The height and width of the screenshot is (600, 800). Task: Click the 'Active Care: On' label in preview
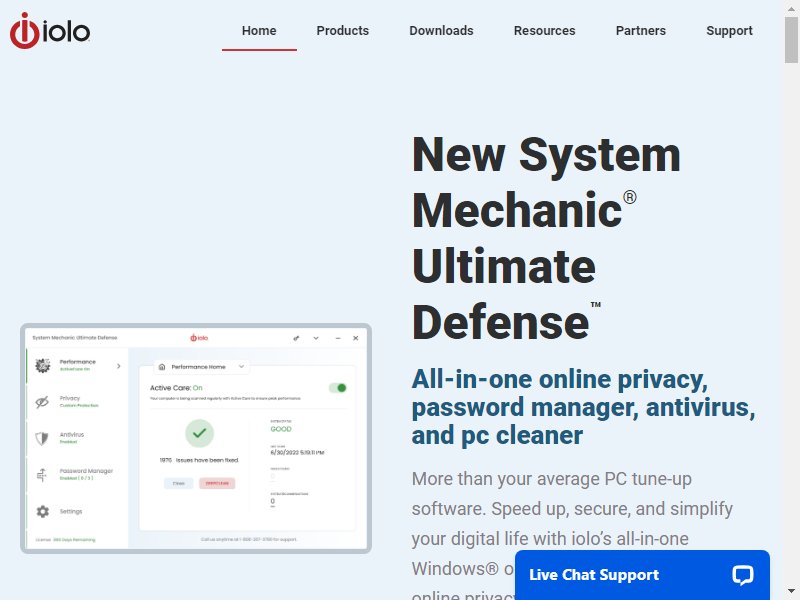click(x=176, y=388)
